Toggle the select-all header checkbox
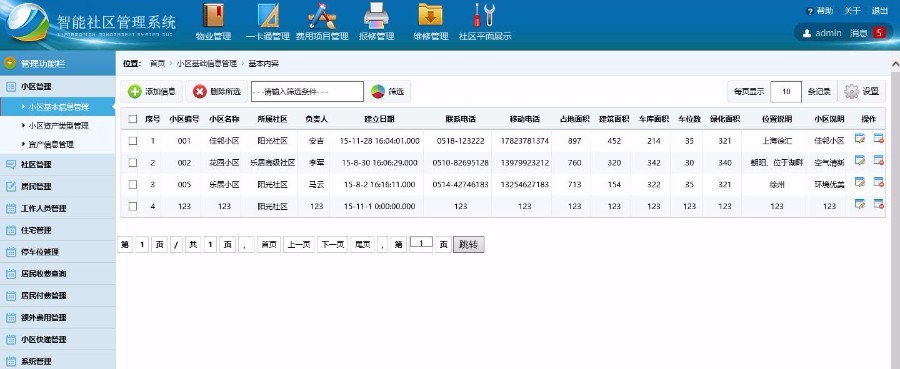This screenshot has width=900, height=369. 133,119
